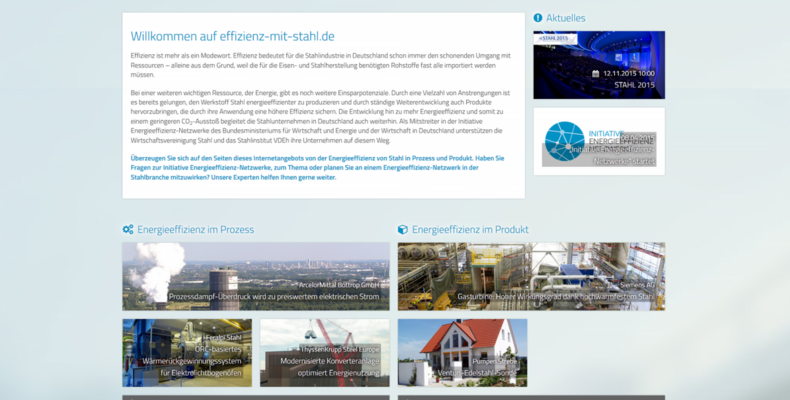Click the gears icon beside Energieeffizienz im Prozess
This screenshot has width=790, height=400.
click(x=128, y=230)
